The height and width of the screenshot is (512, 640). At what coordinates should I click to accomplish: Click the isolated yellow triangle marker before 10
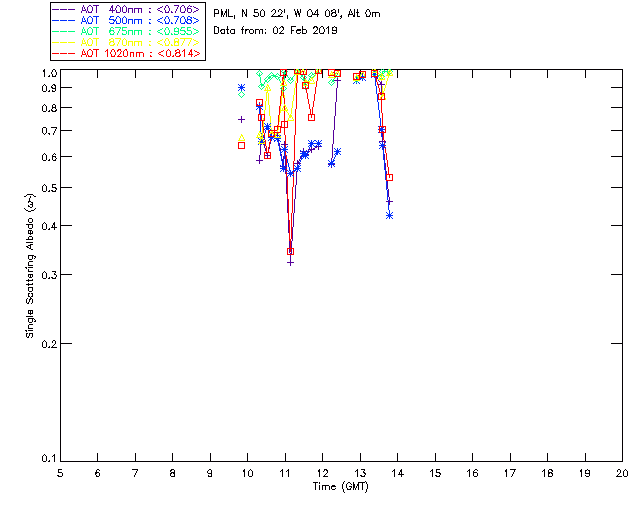[242, 138]
